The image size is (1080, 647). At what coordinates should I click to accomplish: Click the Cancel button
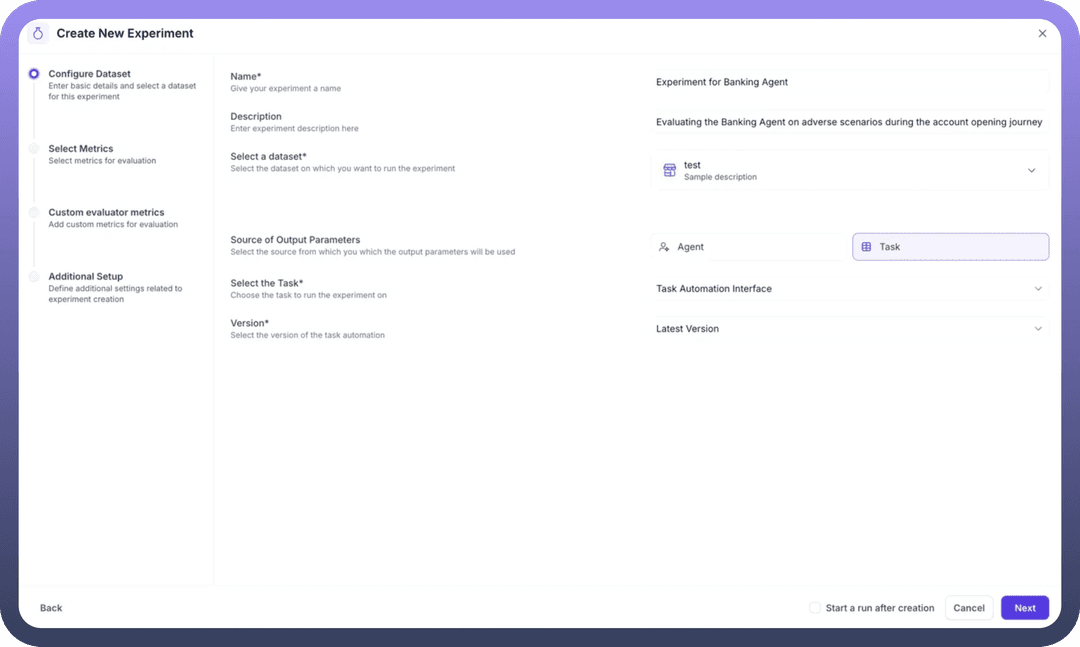[968, 608]
